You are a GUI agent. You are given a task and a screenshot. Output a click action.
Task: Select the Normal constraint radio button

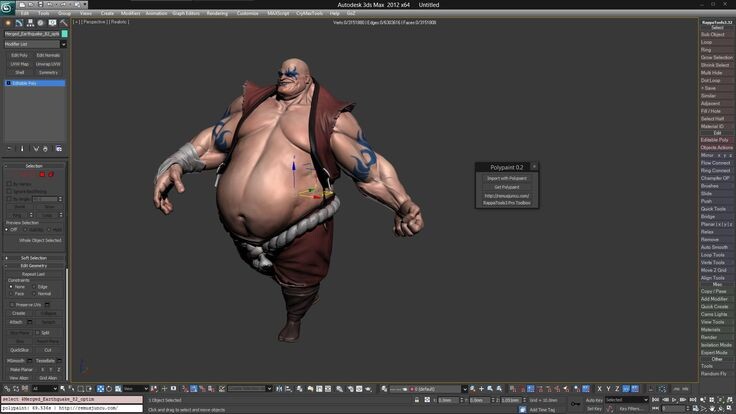[x=34, y=294]
